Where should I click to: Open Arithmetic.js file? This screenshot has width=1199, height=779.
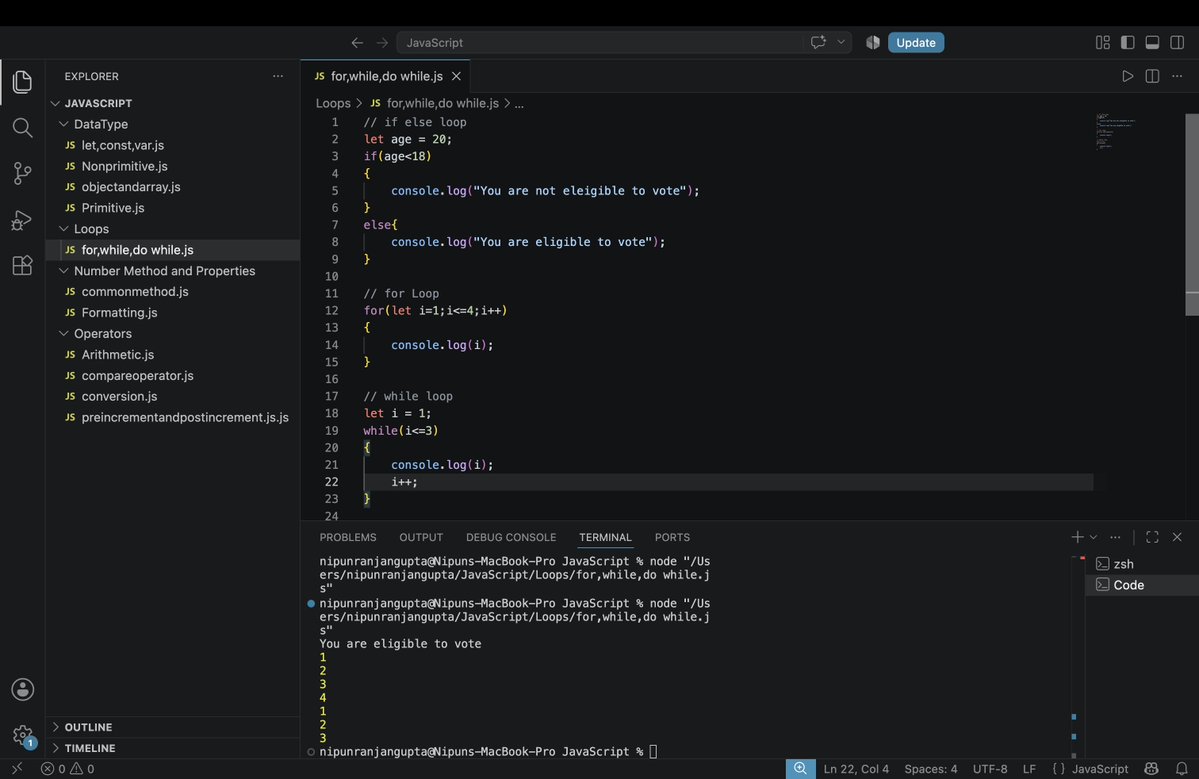[118, 355]
